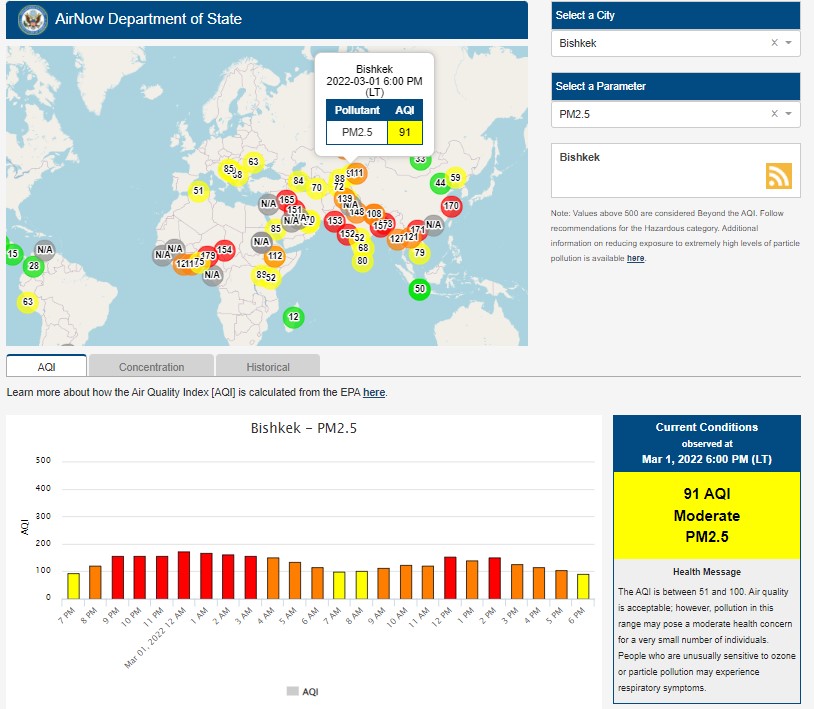
Task: Switch to the Concentration tab
Action: click(152, 367)
